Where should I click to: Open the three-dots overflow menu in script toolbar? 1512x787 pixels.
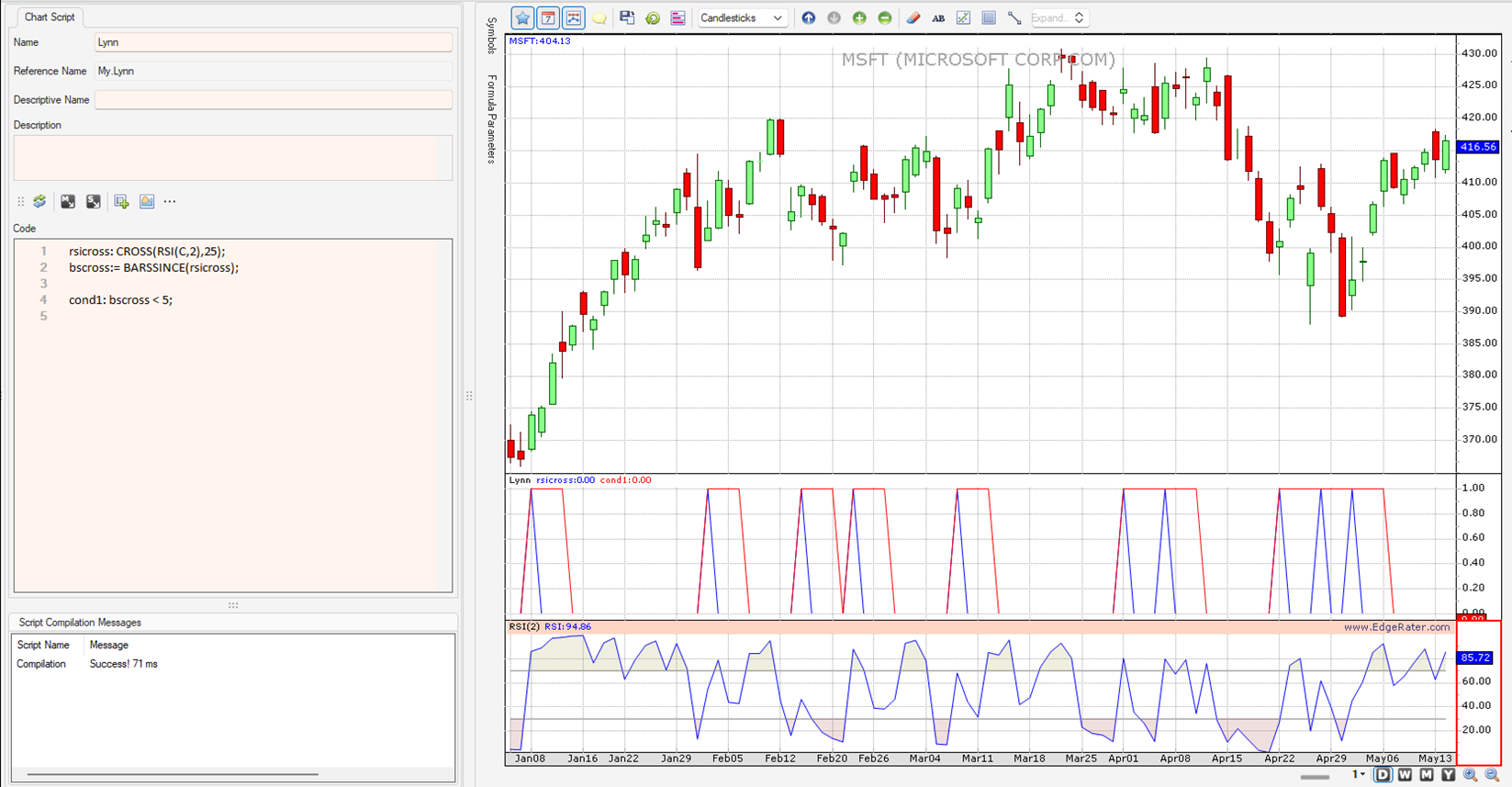click(x=170, y=201)
